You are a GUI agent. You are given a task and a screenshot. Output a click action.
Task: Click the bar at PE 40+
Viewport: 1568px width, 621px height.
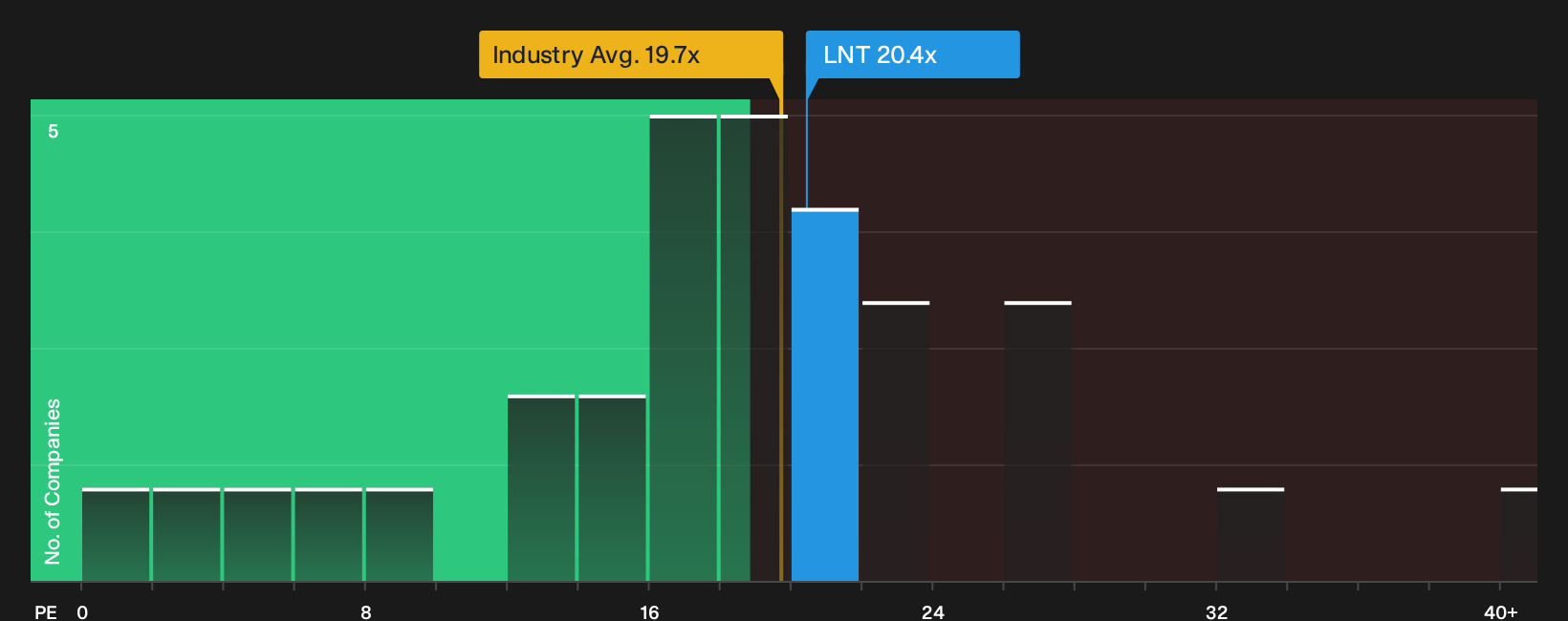coord(1519,535)
